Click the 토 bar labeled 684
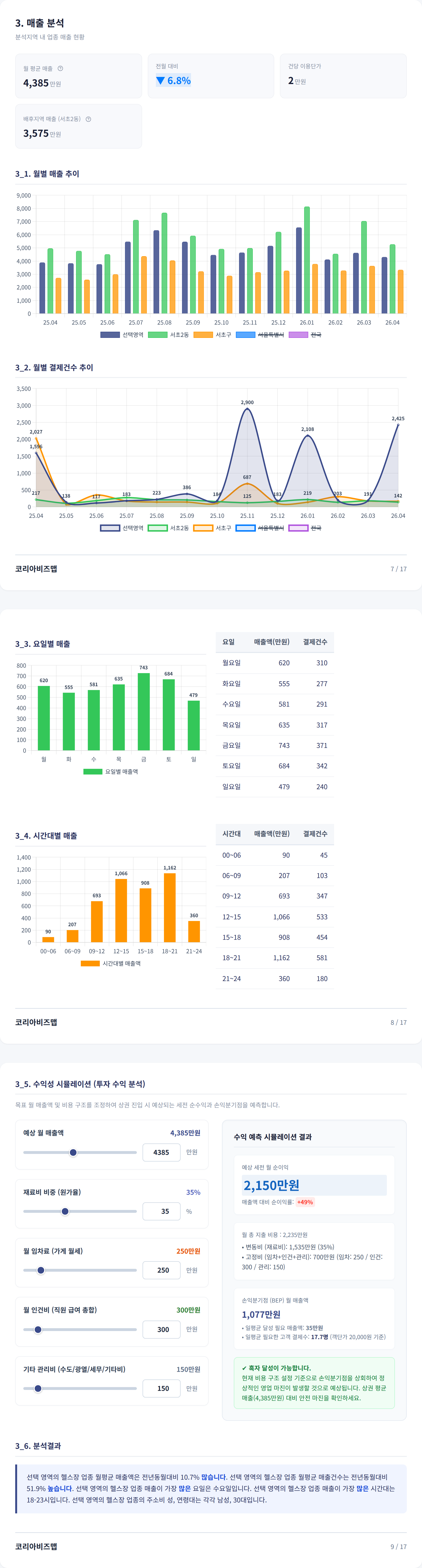 (169, 715)
